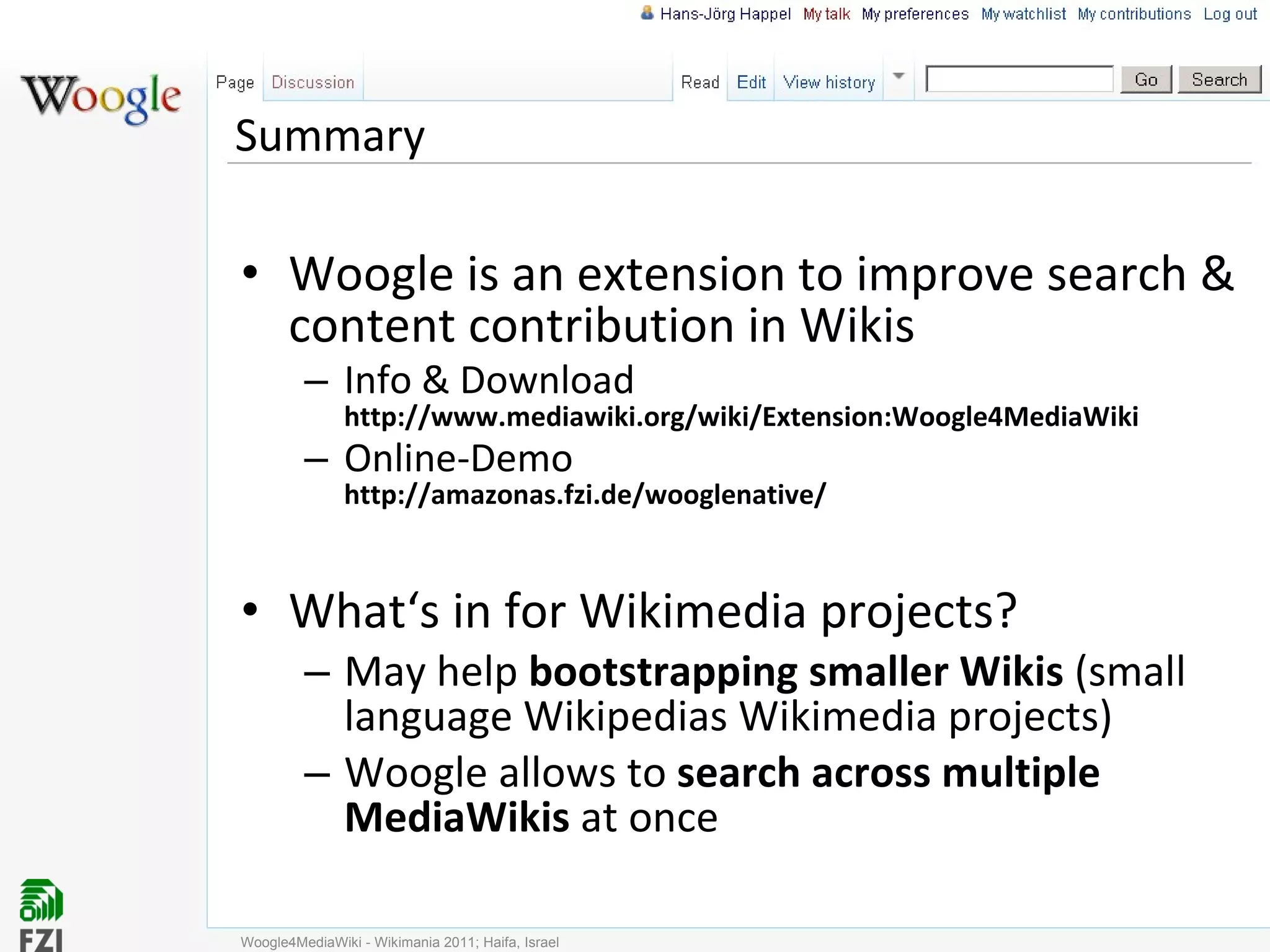Viewport: 1270px width, 952px height.
Task: Click the Online-Demo text
Action: point(458,458)
